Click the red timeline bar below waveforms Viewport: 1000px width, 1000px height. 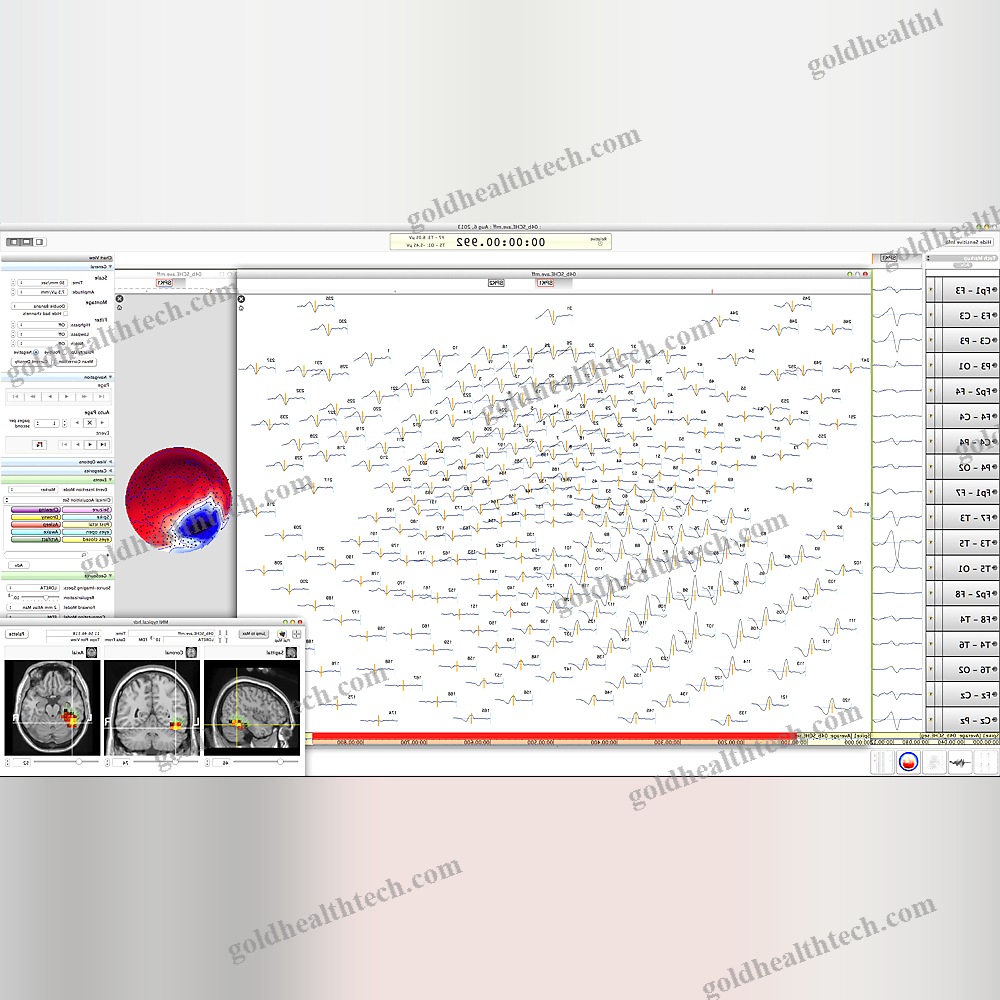click(555, 738)
